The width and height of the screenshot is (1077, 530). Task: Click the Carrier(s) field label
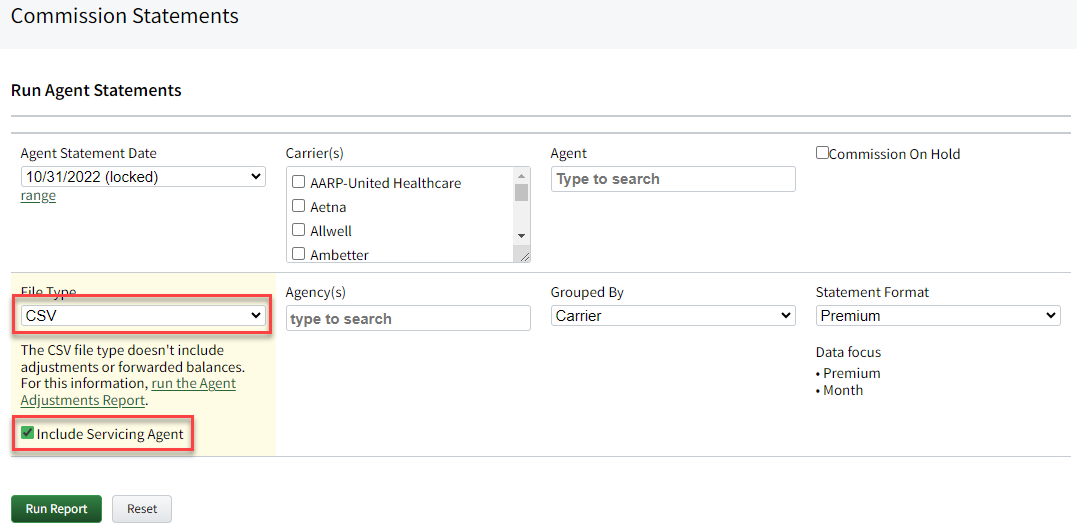point(315,154)
